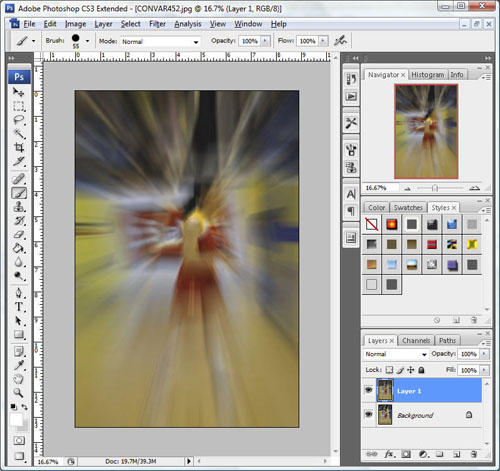Select the Hand tool
The image size is (500, 471).
[18, 379]
